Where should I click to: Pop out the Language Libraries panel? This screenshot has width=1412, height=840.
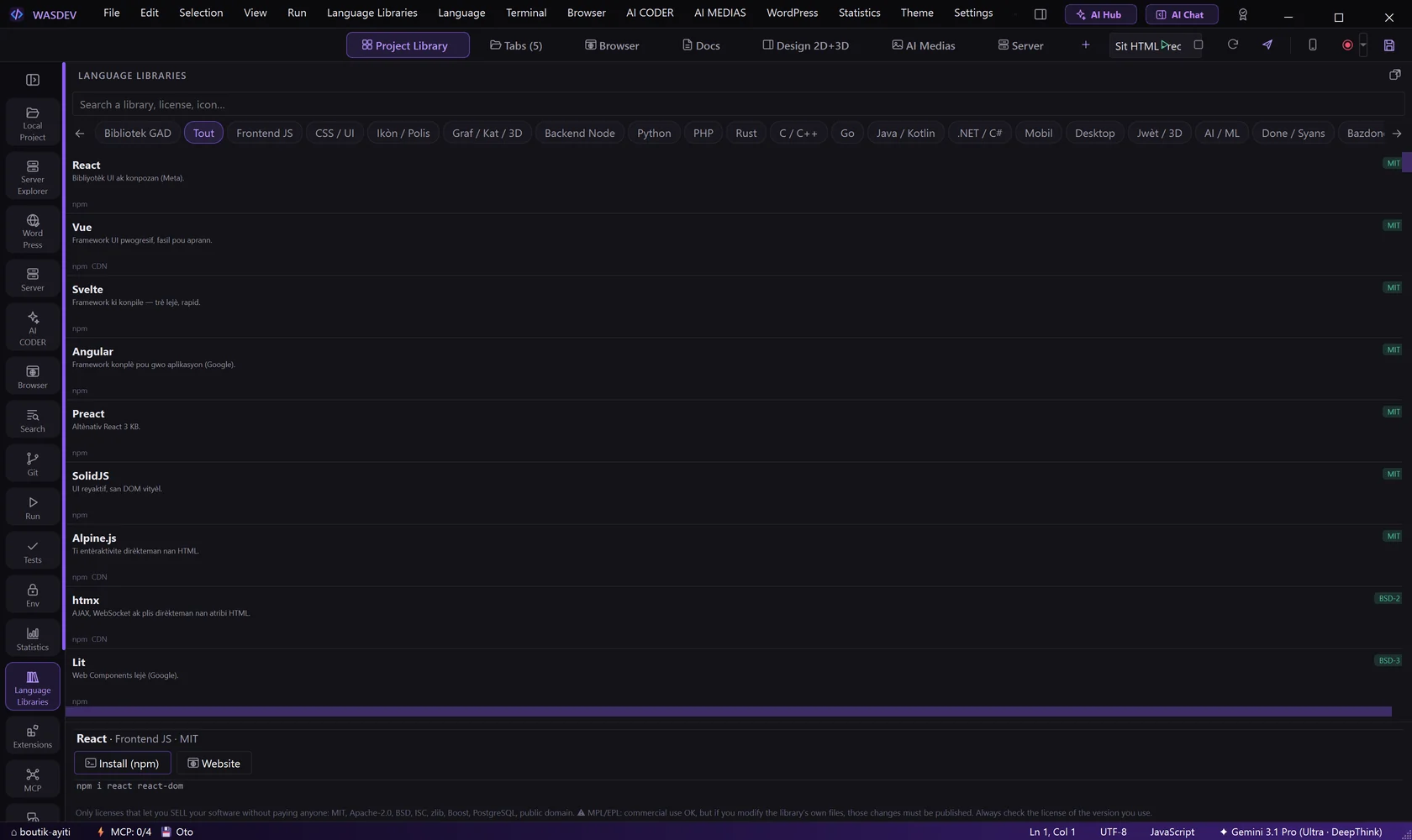[x=1395, y=75]
